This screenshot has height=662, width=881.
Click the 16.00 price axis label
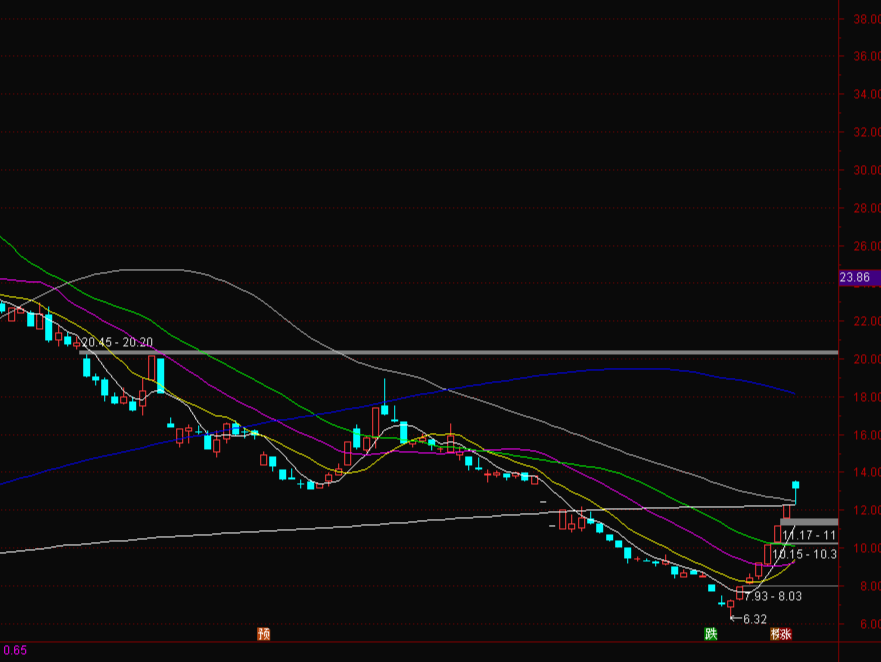pos(867,435)
